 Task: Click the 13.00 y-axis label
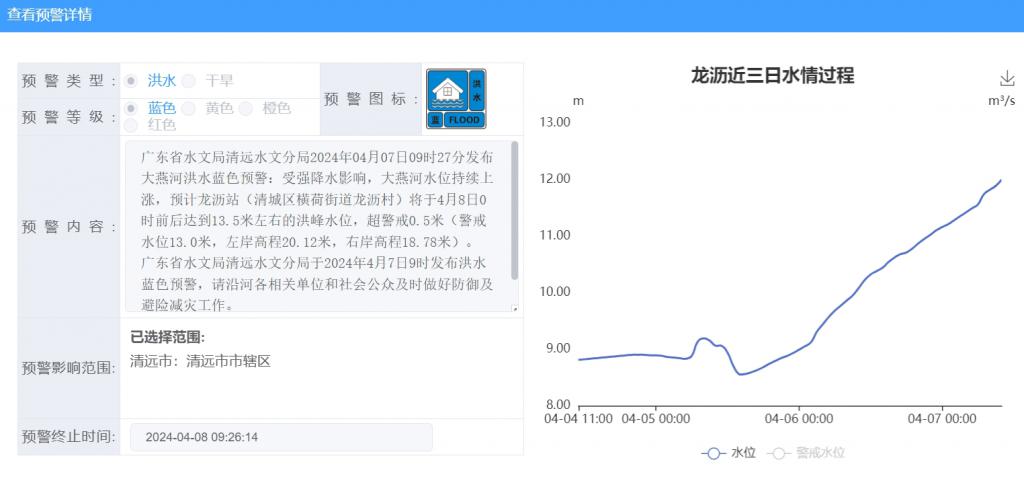[x=554, y=122]
